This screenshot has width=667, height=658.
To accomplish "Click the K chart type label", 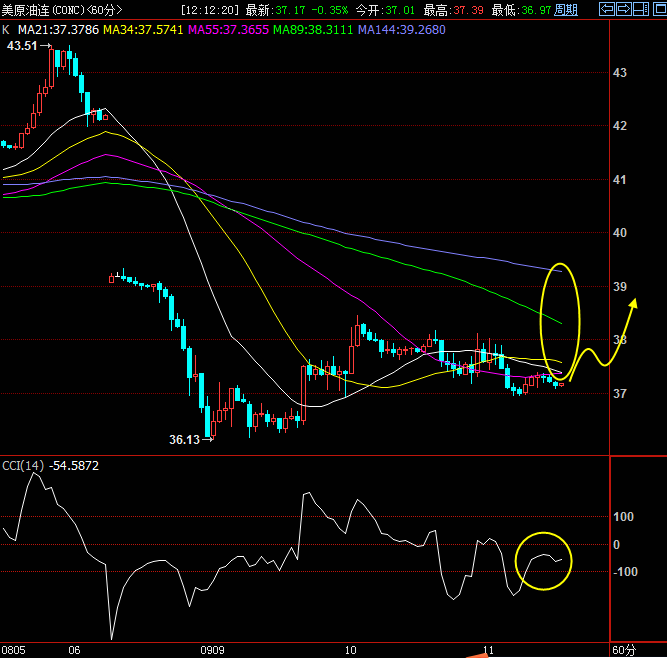I will (6, 30).
